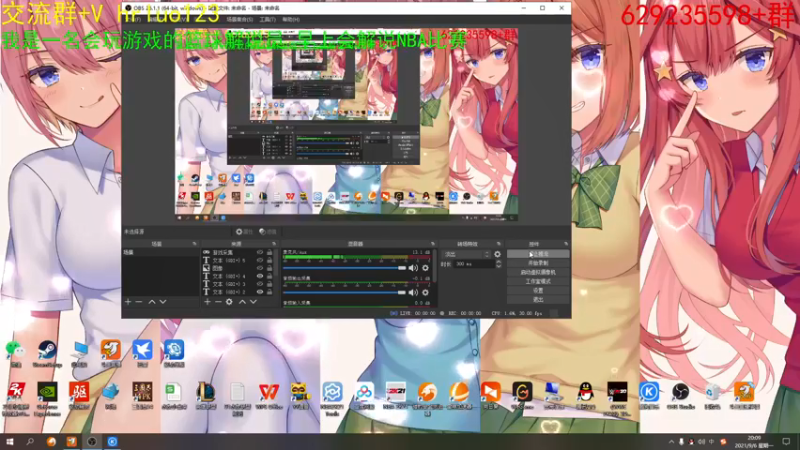Open Kugou K music desktop icon
Screen dimensions: 800x450
[x=649, y=396]
